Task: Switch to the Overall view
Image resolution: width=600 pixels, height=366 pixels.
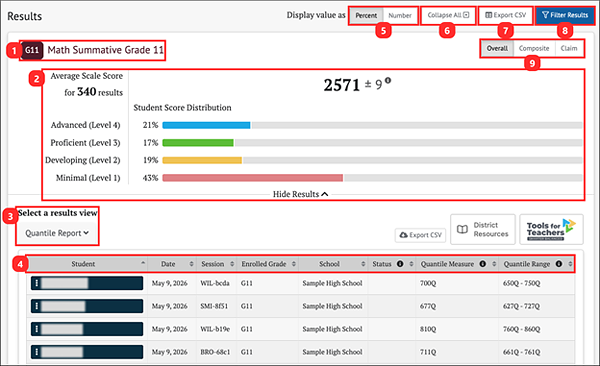Action: [497, 48]
